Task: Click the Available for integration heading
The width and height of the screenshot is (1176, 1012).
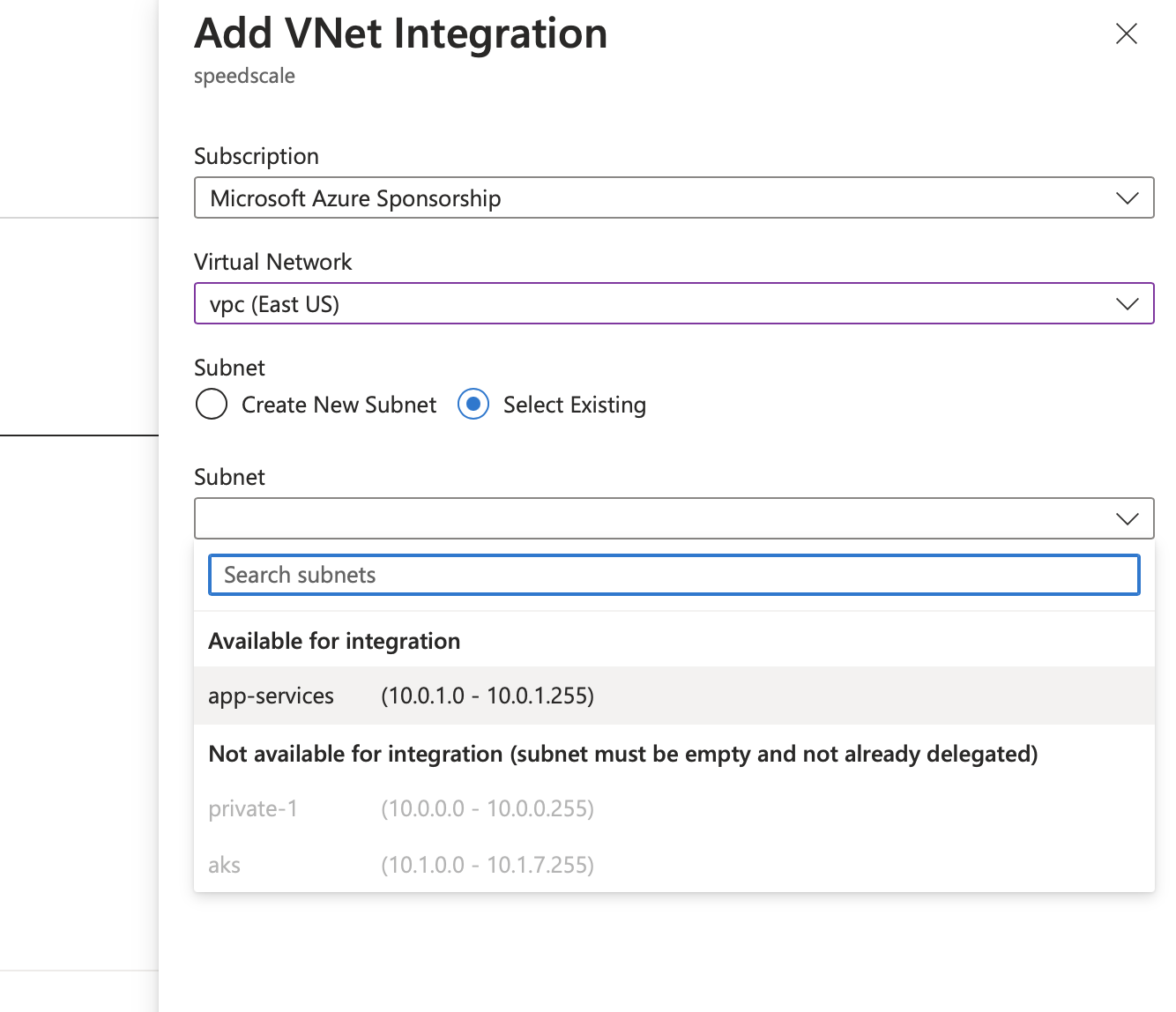Action: pyautogui.click(x=334, y=641)
